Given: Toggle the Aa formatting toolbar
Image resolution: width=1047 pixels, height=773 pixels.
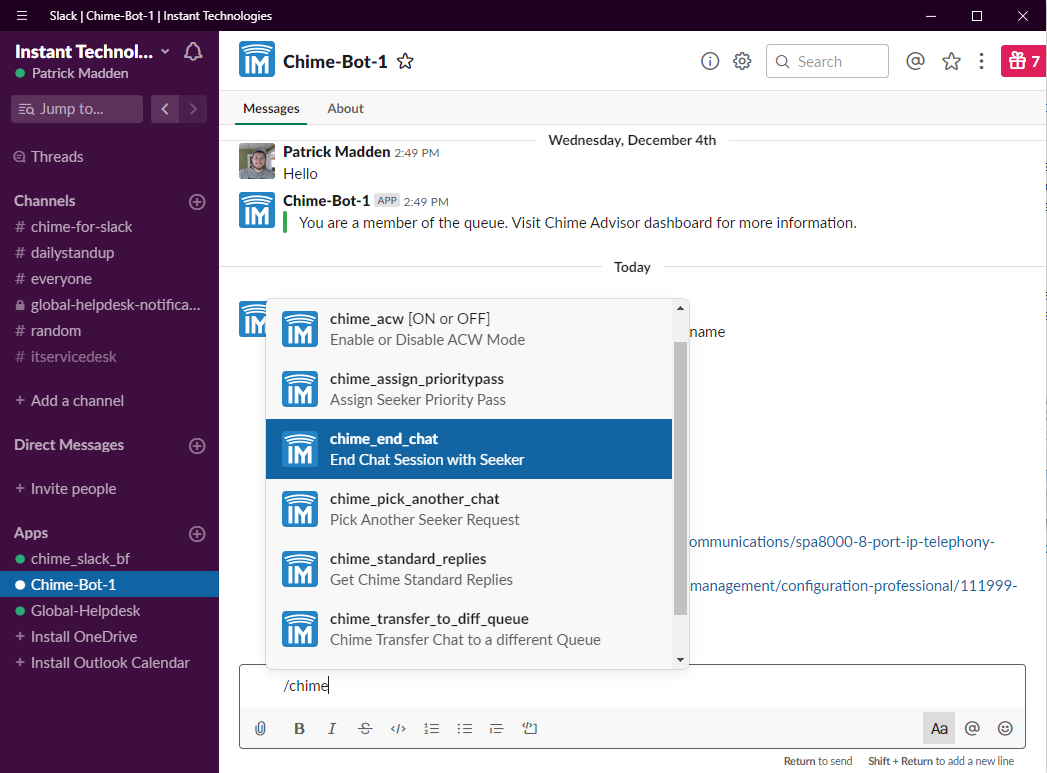Looking at the screenshot, I should tap(939, 728).
